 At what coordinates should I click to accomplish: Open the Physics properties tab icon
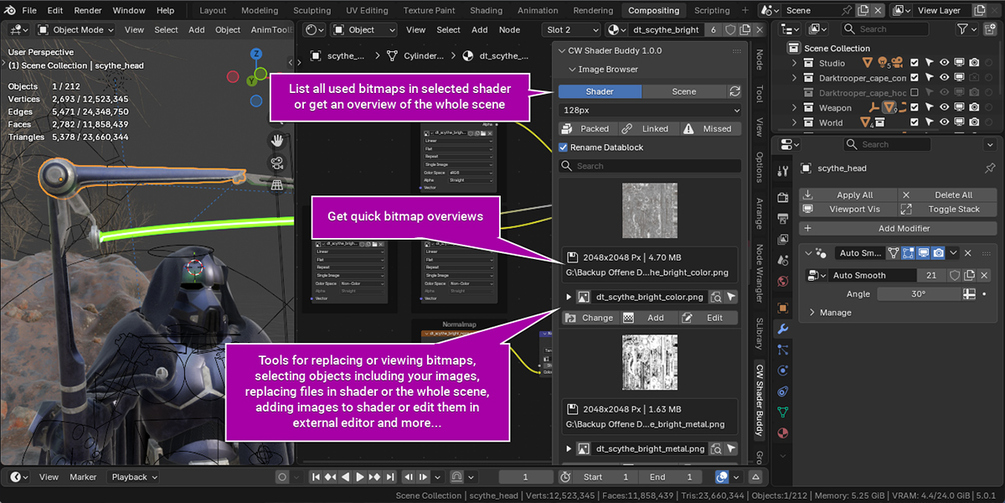(x=783, y=371)
